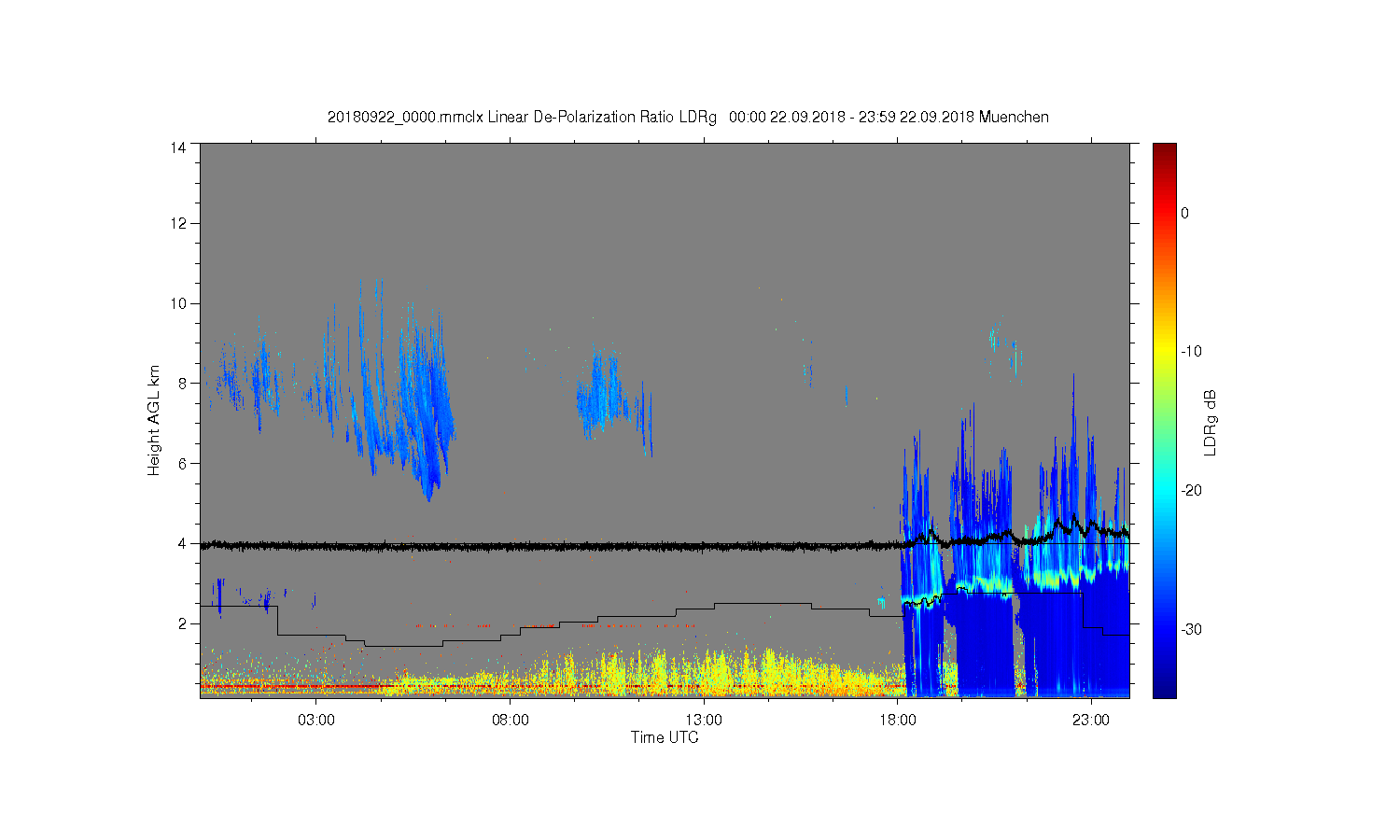Click the 'Height AGL km' axis label
Screen dimensions: 1400x840
(x=154, y=420)
